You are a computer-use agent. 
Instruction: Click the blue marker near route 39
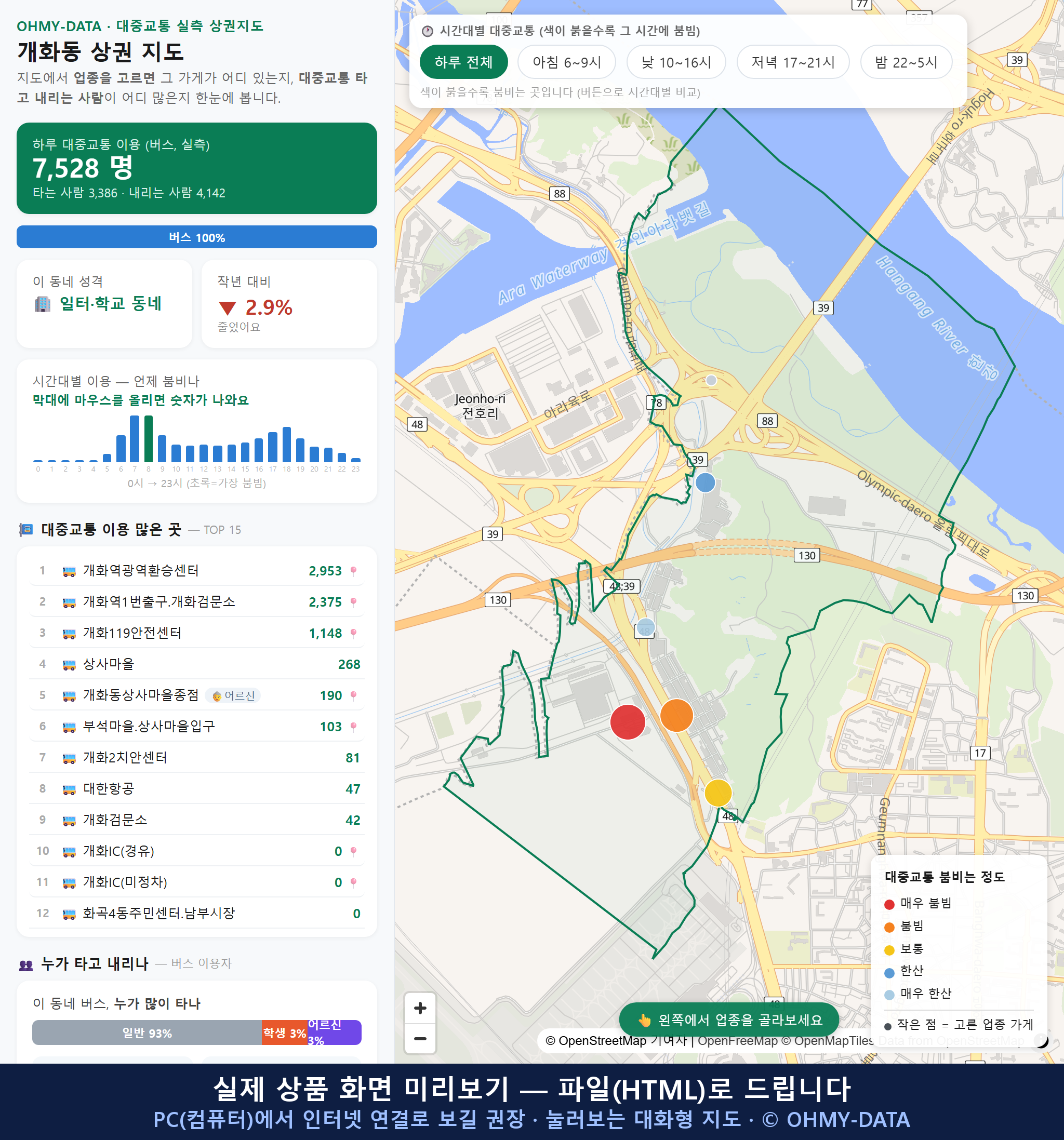(705, 483)
